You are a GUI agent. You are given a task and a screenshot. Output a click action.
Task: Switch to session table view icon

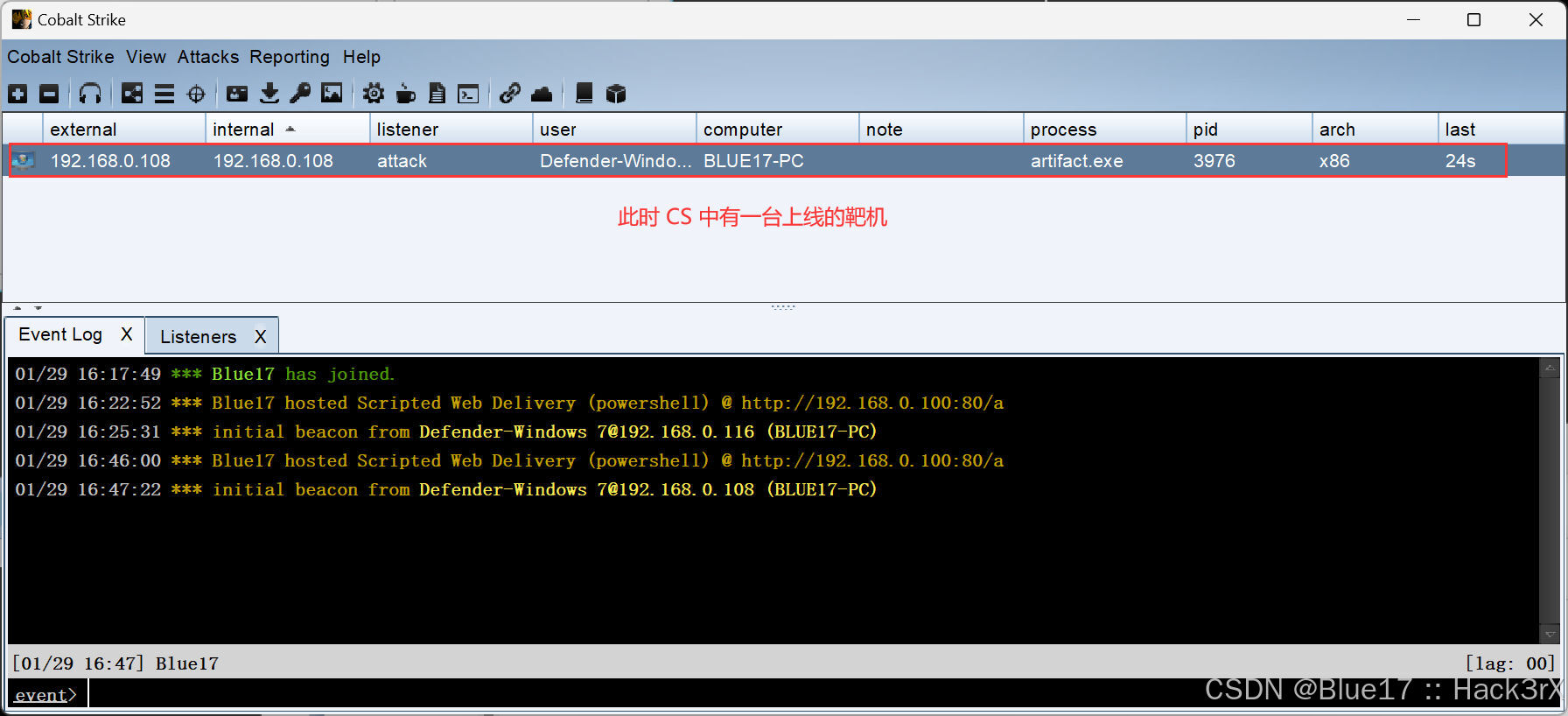164,94
